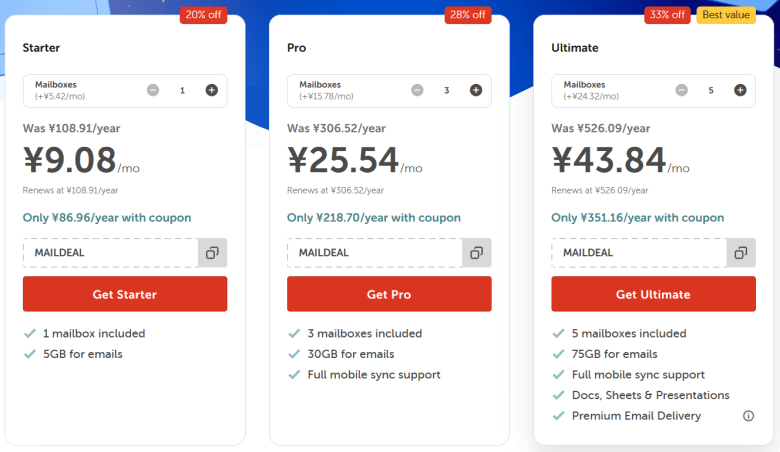The height and width of the screenshot is (452, 780).
Task: Click the 20% off badge
Action: coord(203,15)
